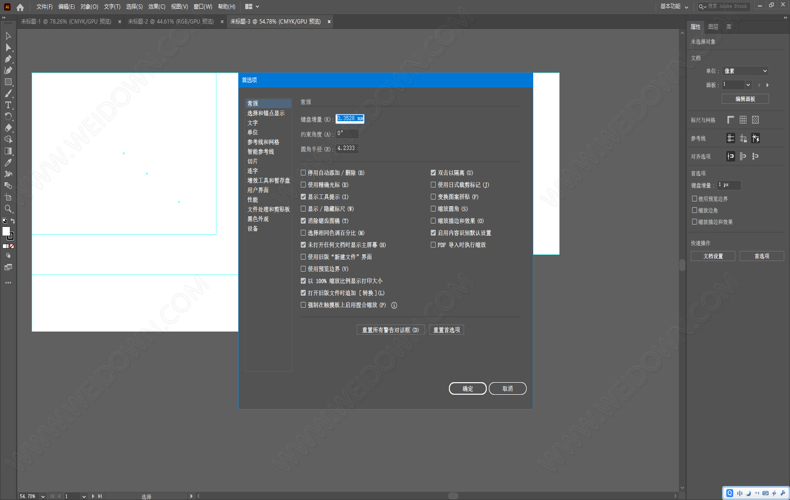Enable 停用自动添加/删除 checkbox
Image resolution: width=790 pixels, height=500 pixels.
tap(303, 172)
